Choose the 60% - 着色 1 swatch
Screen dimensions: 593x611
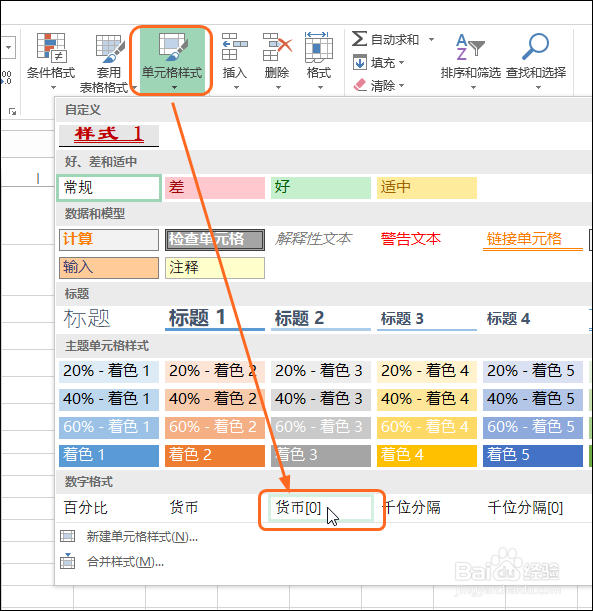click(109, 427)
